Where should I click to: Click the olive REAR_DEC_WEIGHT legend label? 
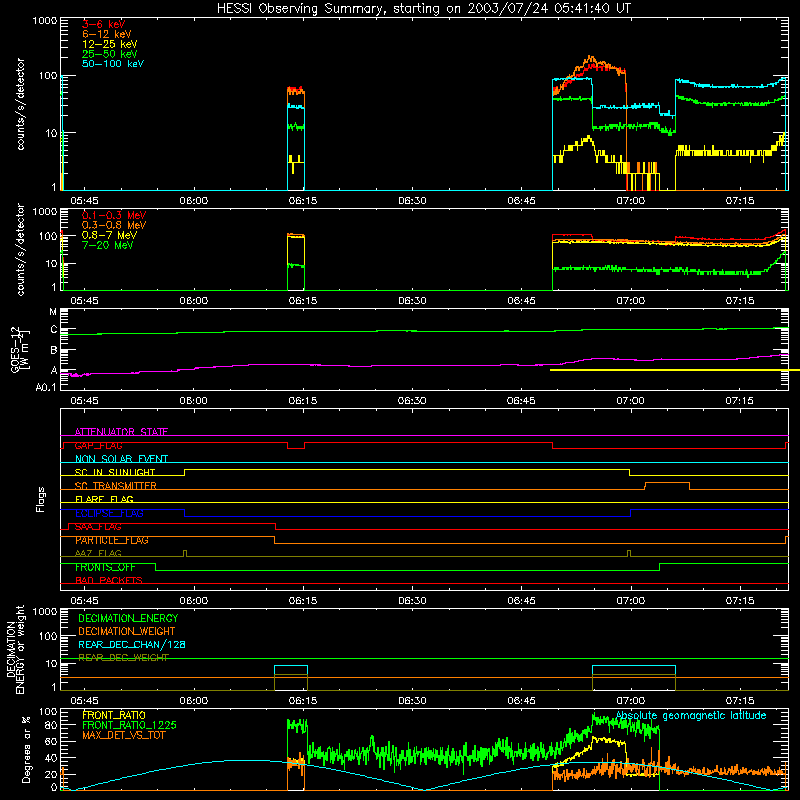tap(123, 658)
